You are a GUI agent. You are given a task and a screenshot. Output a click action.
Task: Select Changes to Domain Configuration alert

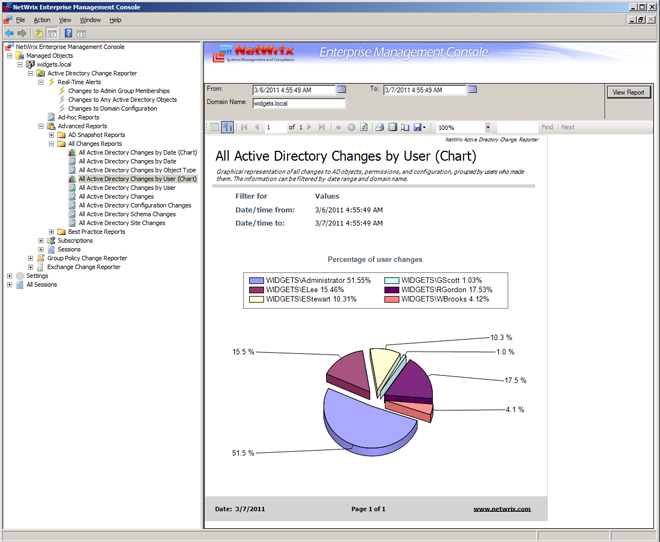pyautogui.click(x=112, y=109)
